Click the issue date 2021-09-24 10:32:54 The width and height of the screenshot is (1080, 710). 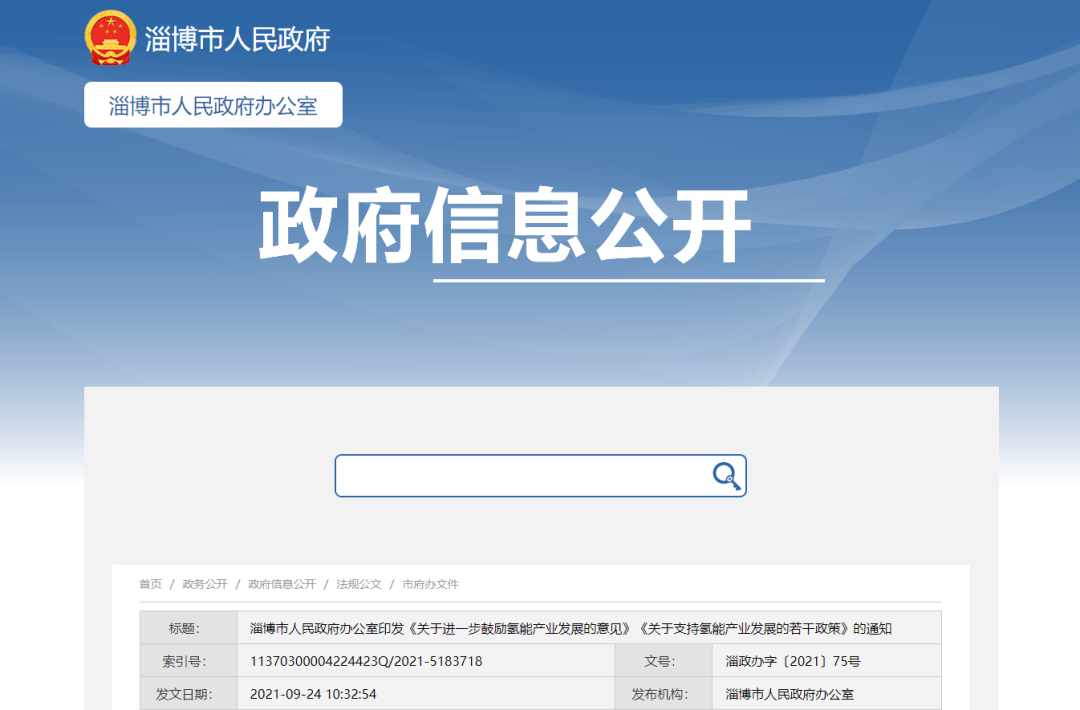pyautogui.click(x=313, y=694)
